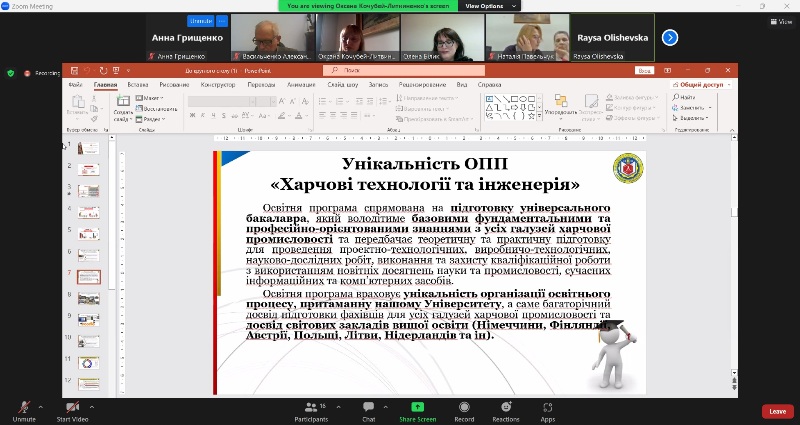Select slide 11 thumbnail in slide panel
The height and width of the screenshot is (425, 800).
pos(88,363)
